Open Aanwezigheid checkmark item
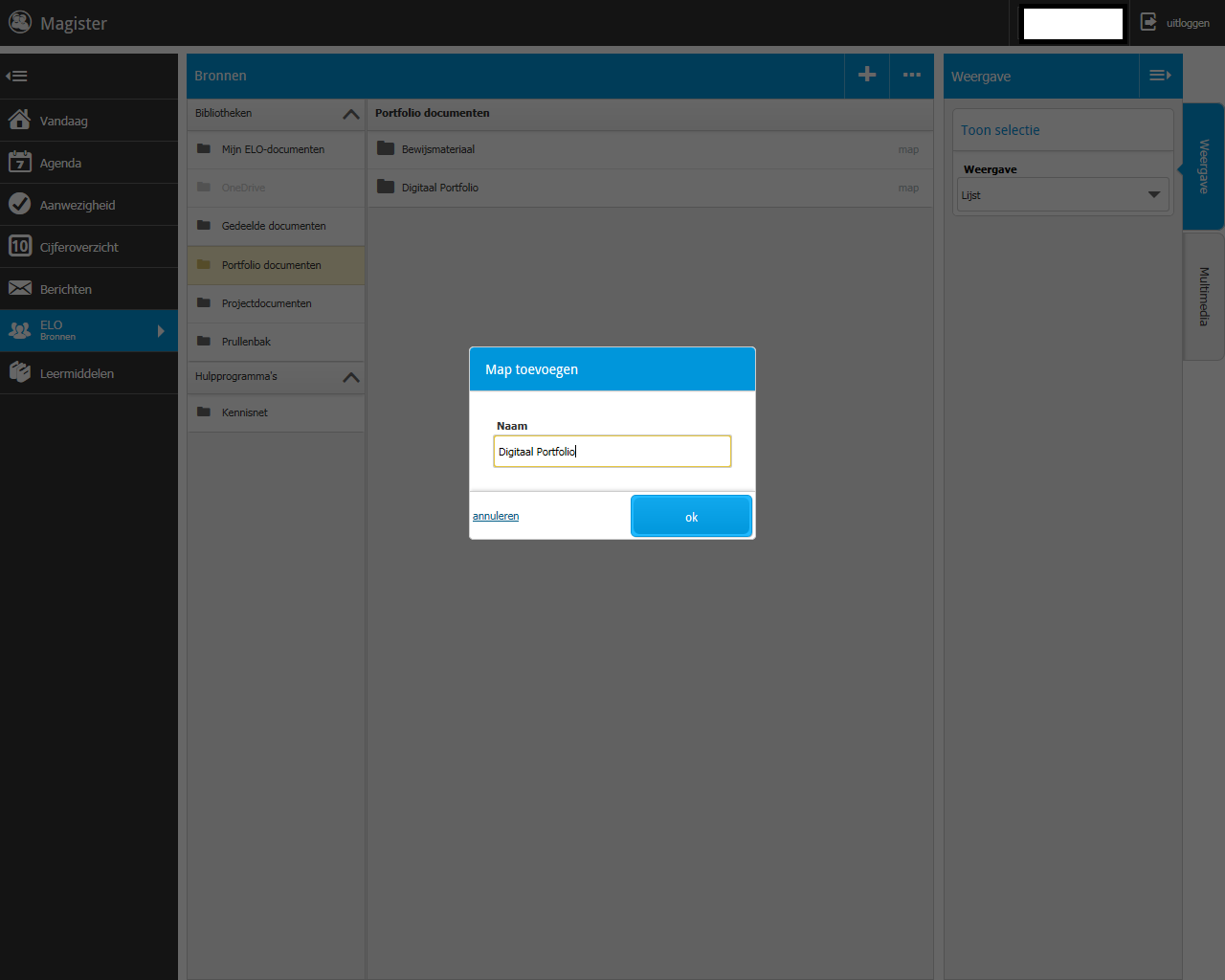Screen dimensions: 1225x980 tap(20, 205)
